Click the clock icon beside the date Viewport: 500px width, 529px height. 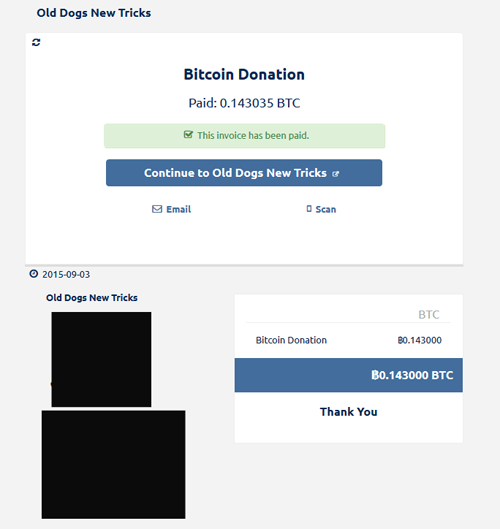point(34,274)
